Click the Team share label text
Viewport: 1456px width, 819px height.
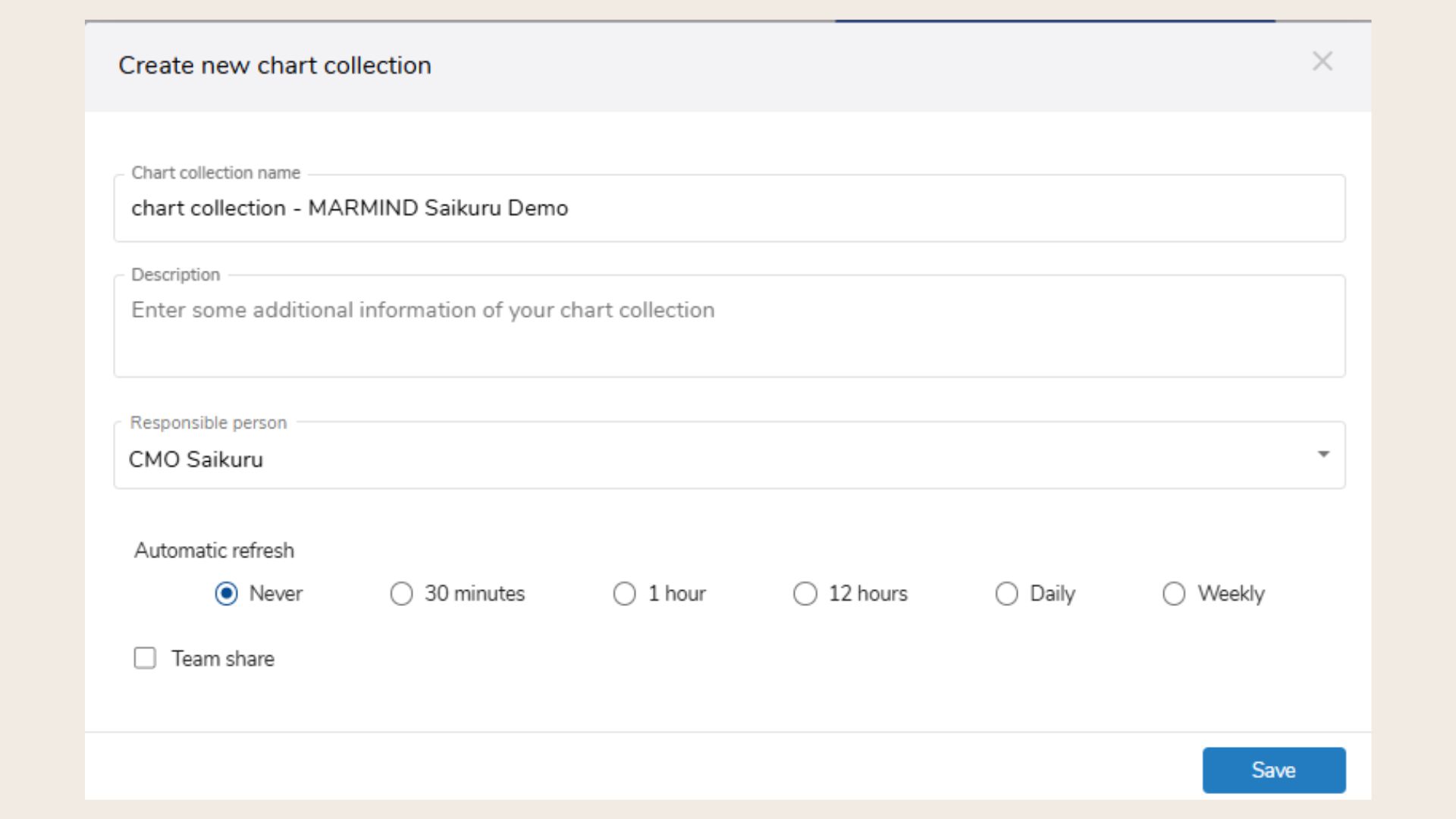(222, 658)
